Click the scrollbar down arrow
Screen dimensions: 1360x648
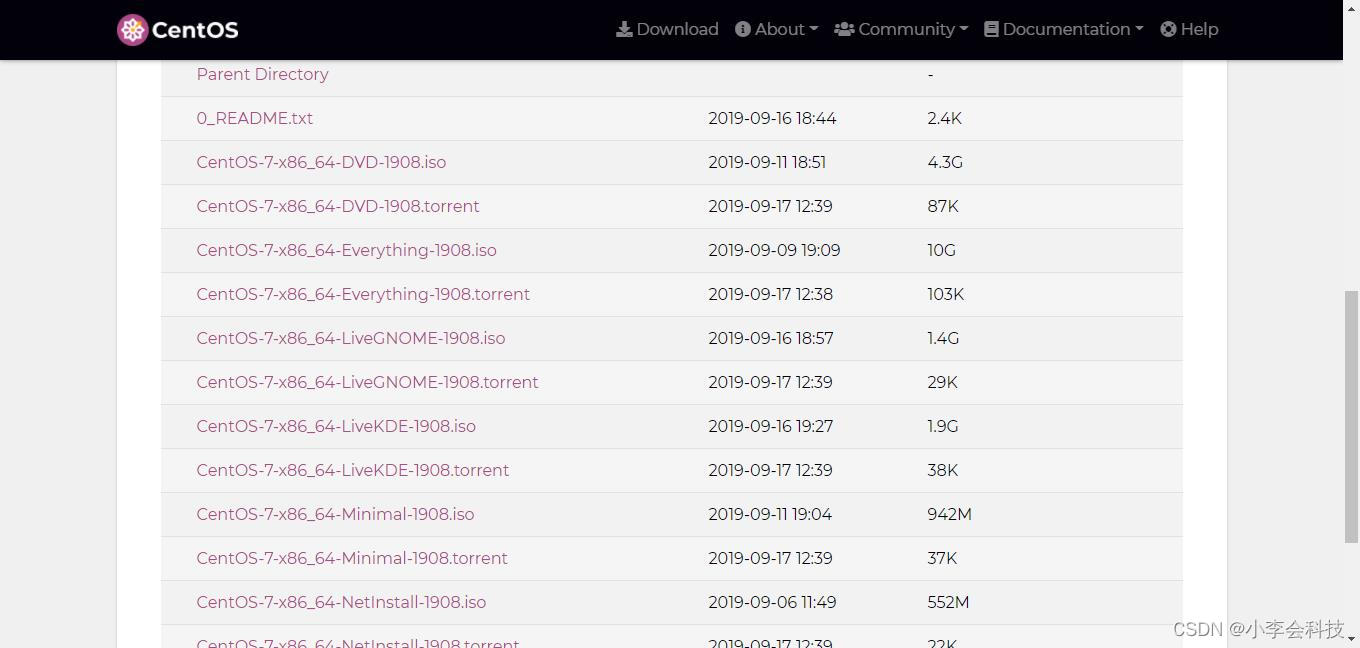point(1351,638)
